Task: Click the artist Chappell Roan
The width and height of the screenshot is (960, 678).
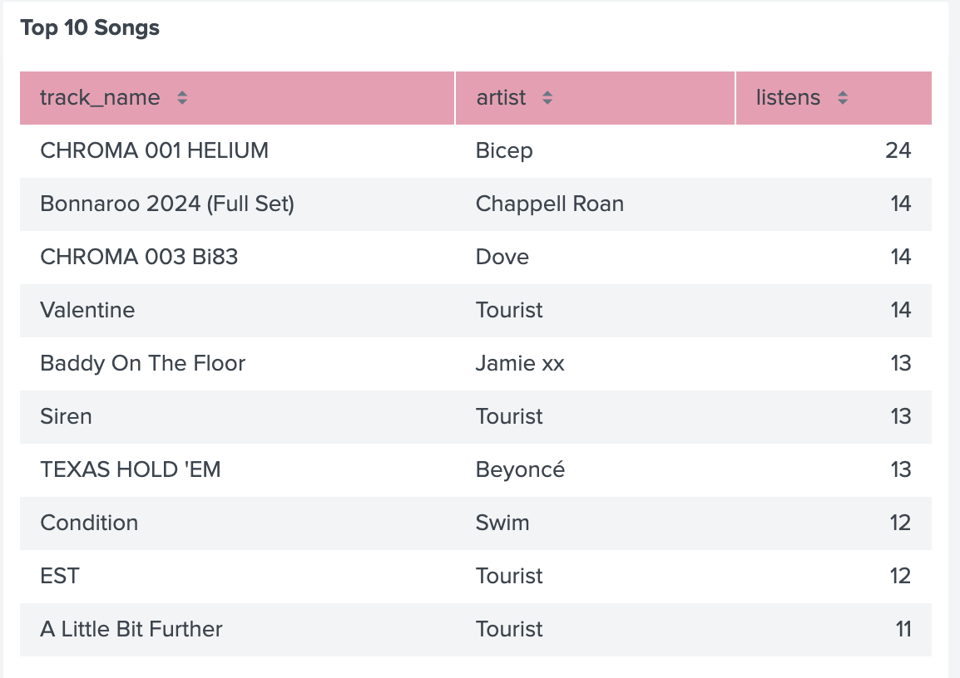Action: coord(549,203)
